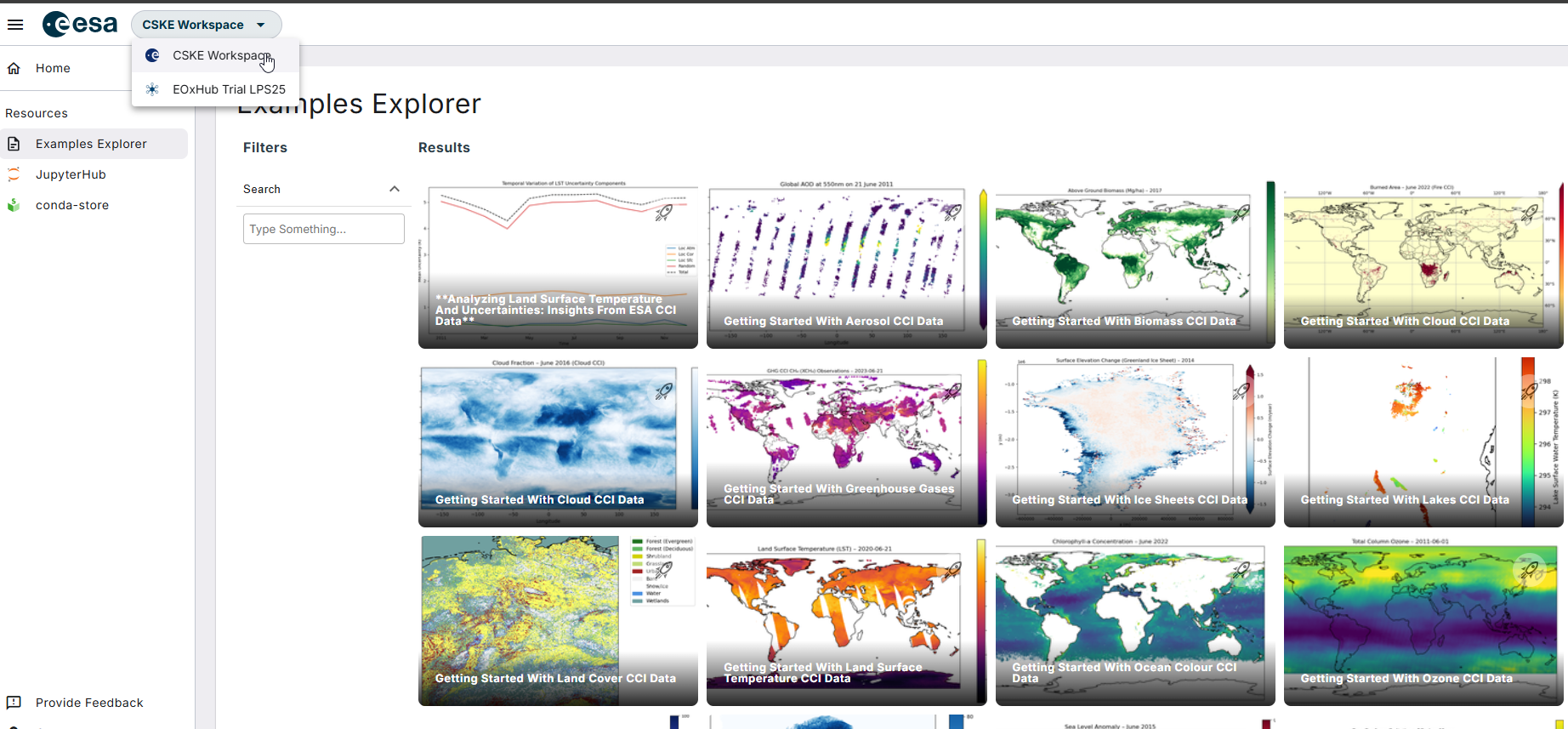Open the hamburger navigation menu
This screenshot has width=1568, height=729.
[15, 25]
